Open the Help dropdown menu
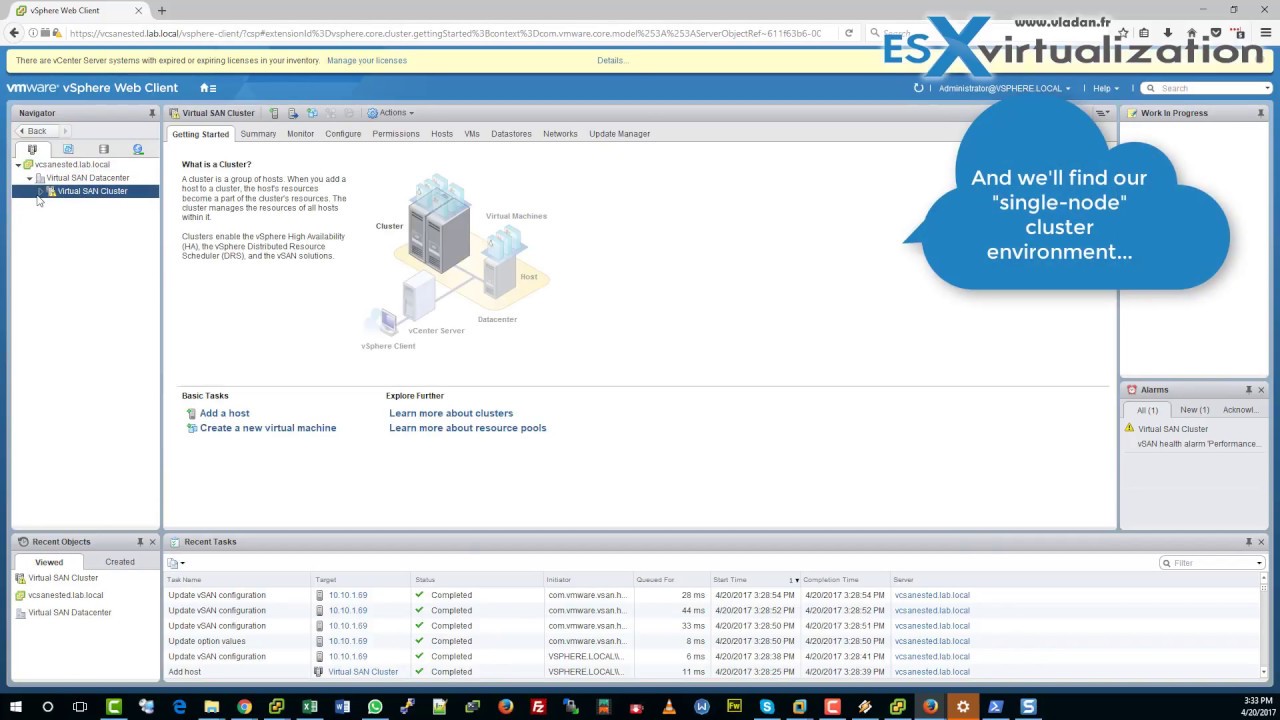 (x=1105, y=88)
